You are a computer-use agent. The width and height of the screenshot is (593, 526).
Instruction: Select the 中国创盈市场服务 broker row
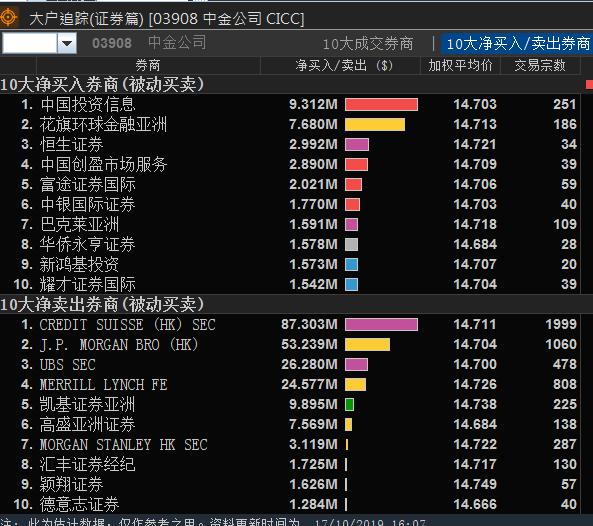[x=290, y=164]
